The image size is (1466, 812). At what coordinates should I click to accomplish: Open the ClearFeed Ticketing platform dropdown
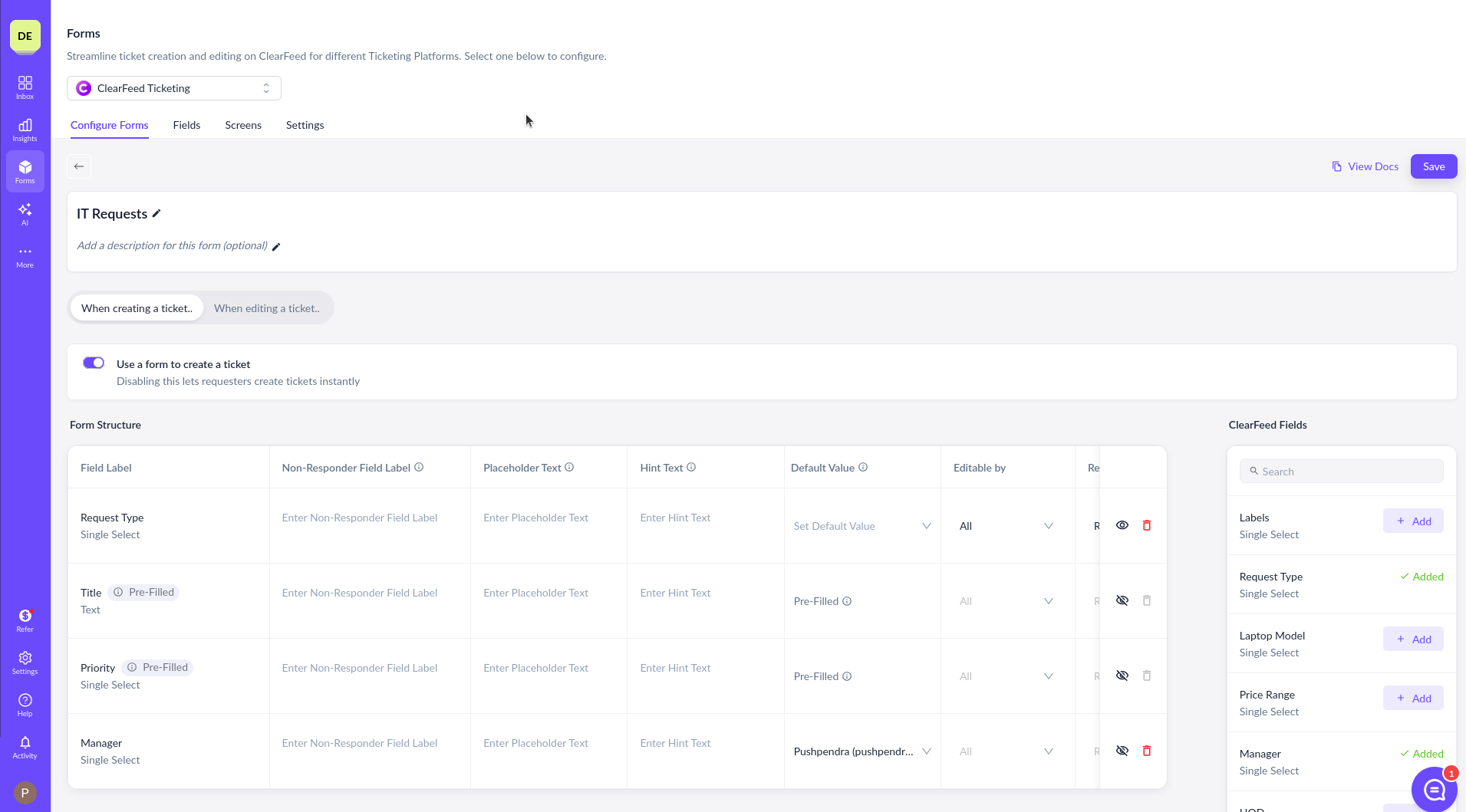point(174,87)
